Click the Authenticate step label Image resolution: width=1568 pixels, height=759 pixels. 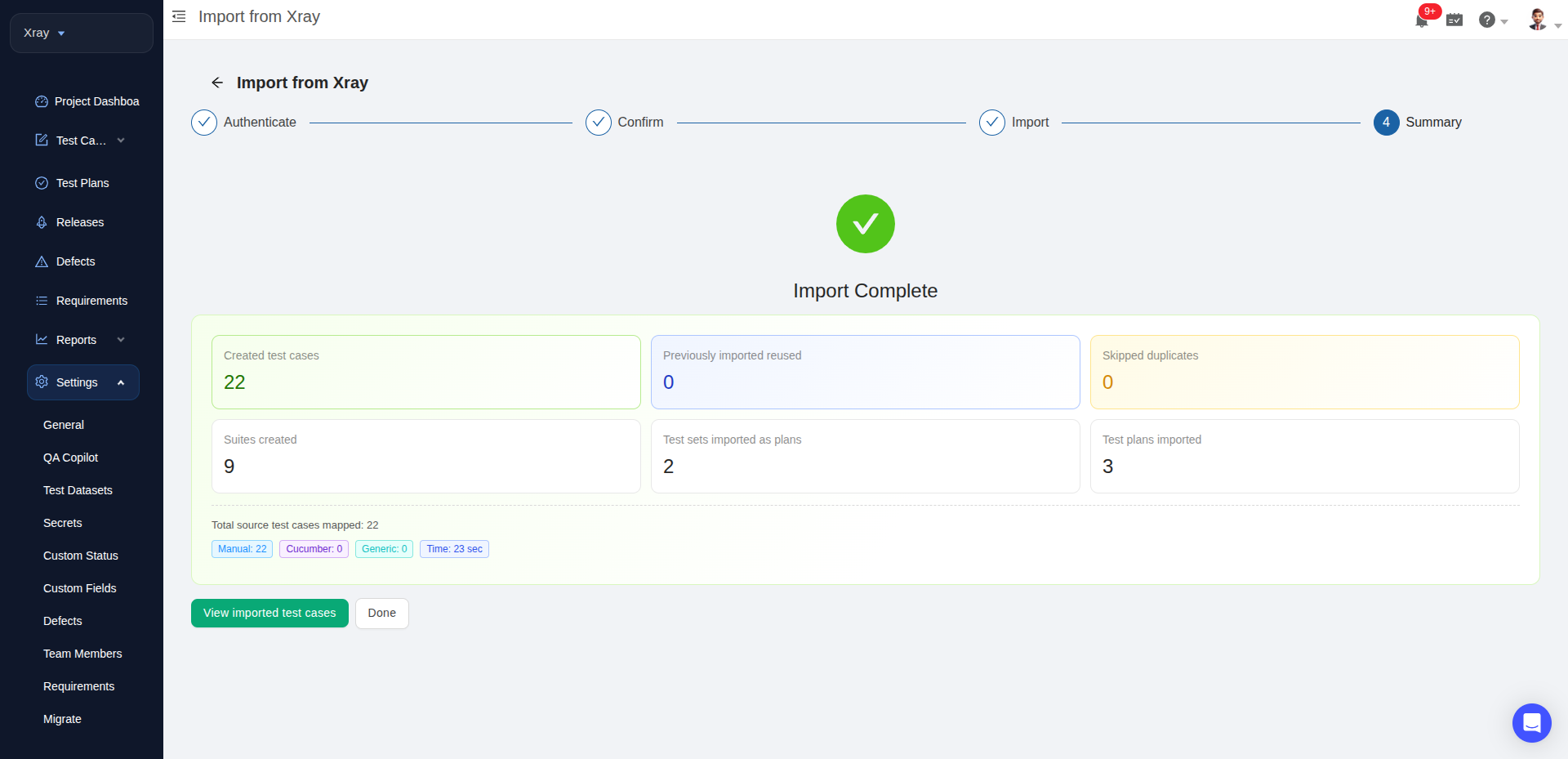click(260, 122)
